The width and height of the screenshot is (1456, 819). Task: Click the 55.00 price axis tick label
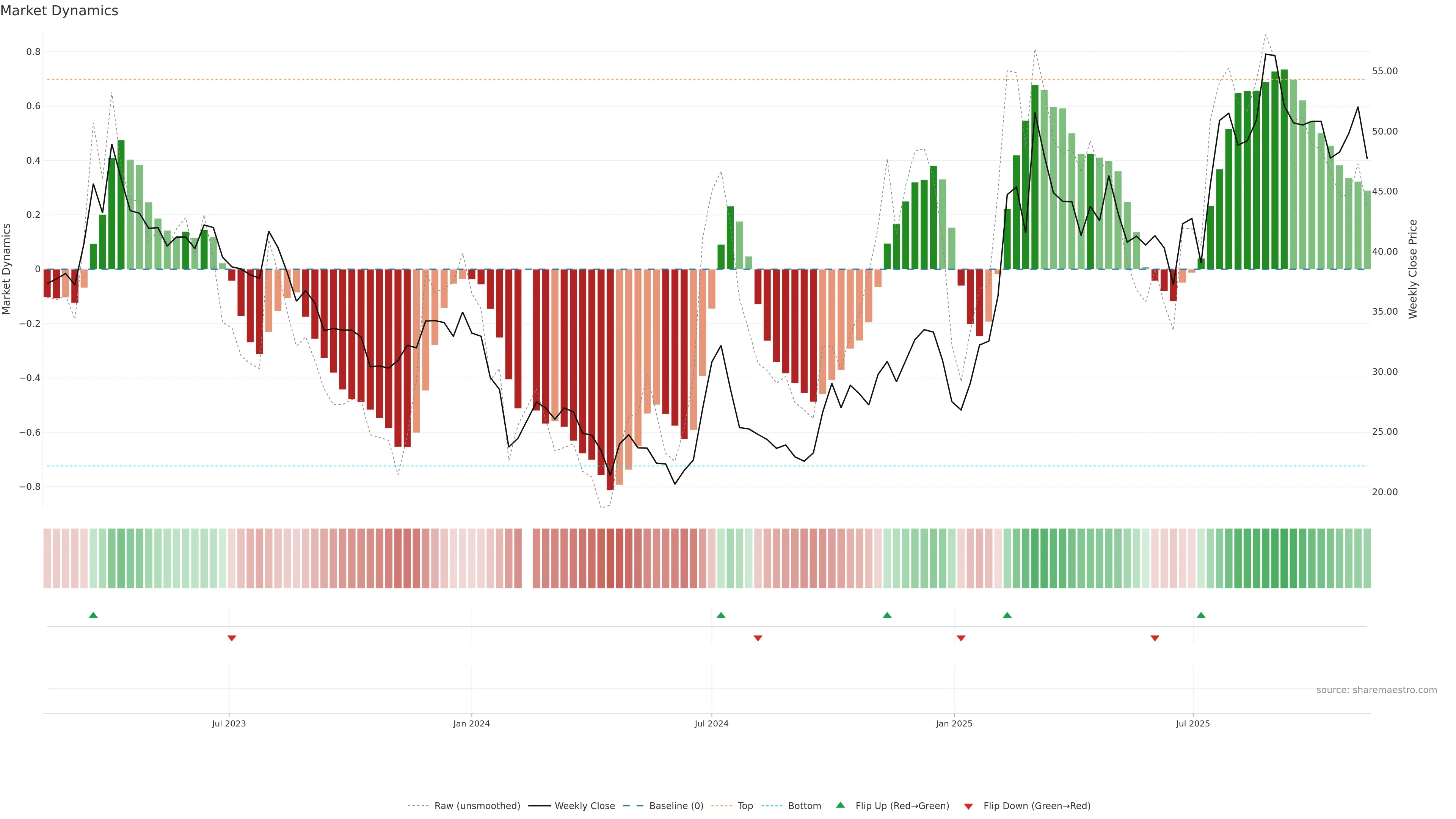1384,71
